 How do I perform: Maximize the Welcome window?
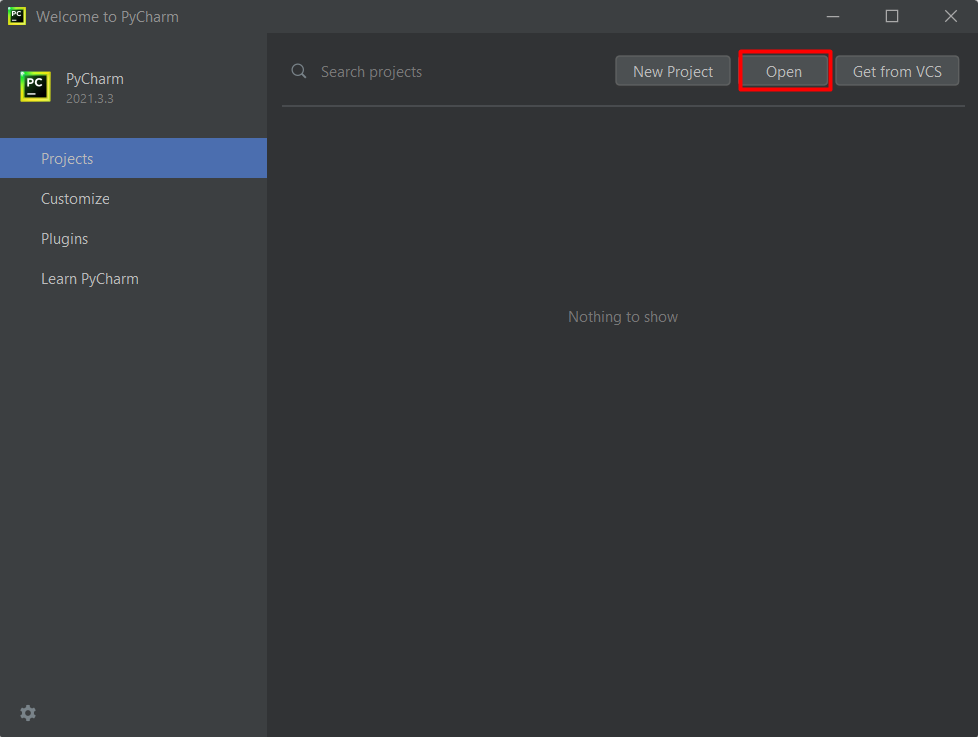click(x=891, y=16)
